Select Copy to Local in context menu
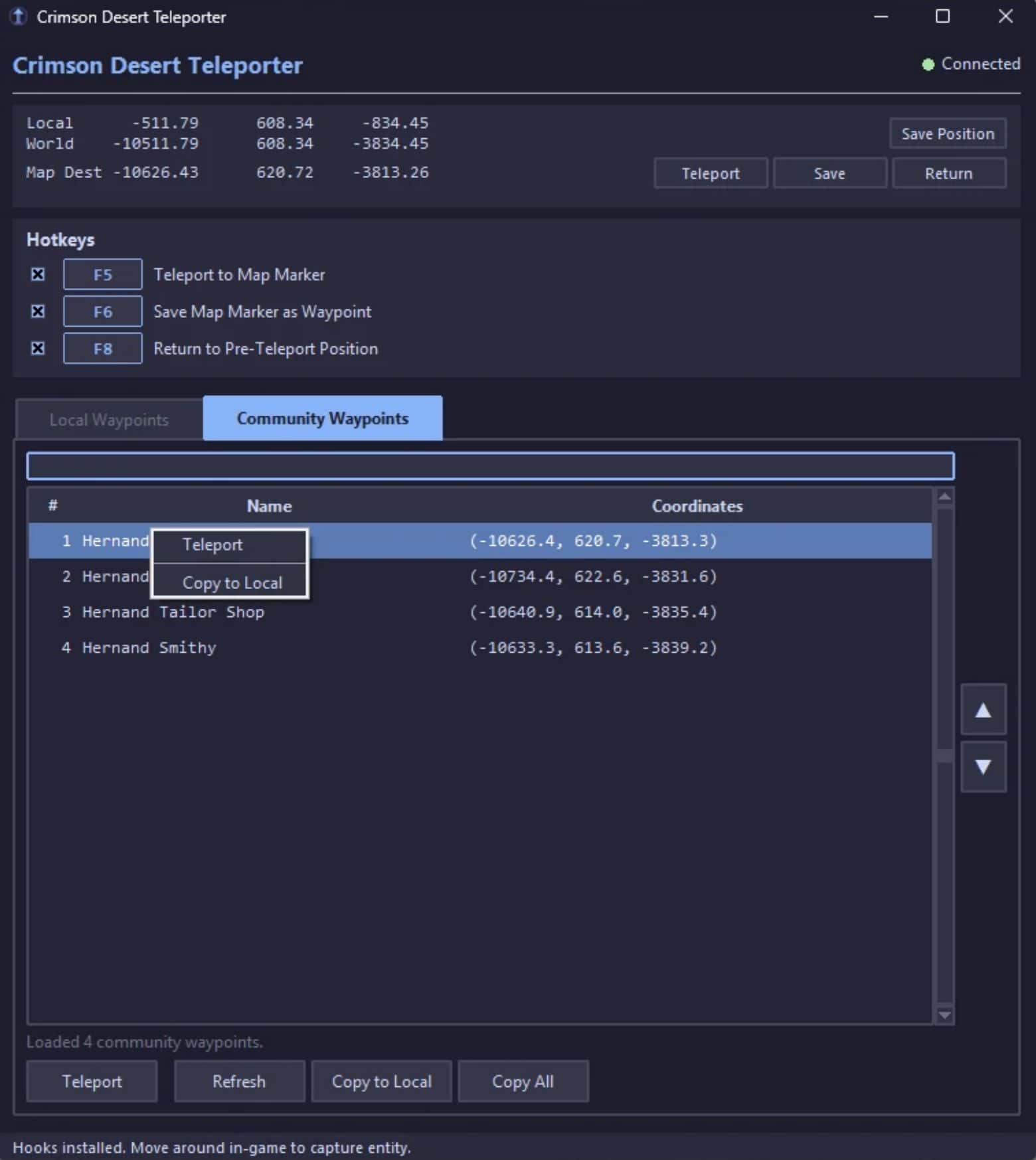Image resolution: width=1036 pixels, height=1160 pixels. click(232, 582)
